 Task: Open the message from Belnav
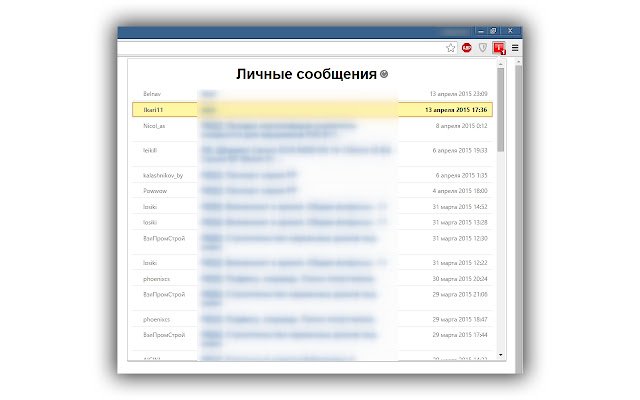[x=312, y=94]
